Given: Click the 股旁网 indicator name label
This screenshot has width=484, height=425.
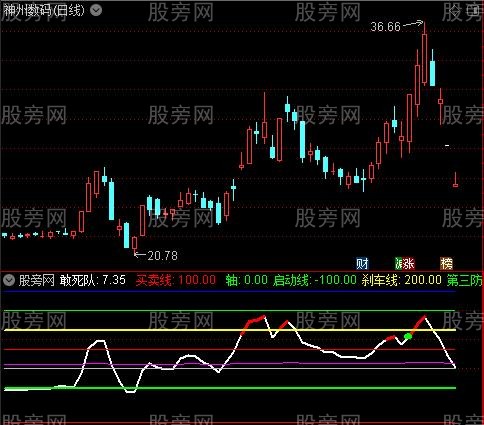Looking at the screenshot, I should [x=37, y=280].
